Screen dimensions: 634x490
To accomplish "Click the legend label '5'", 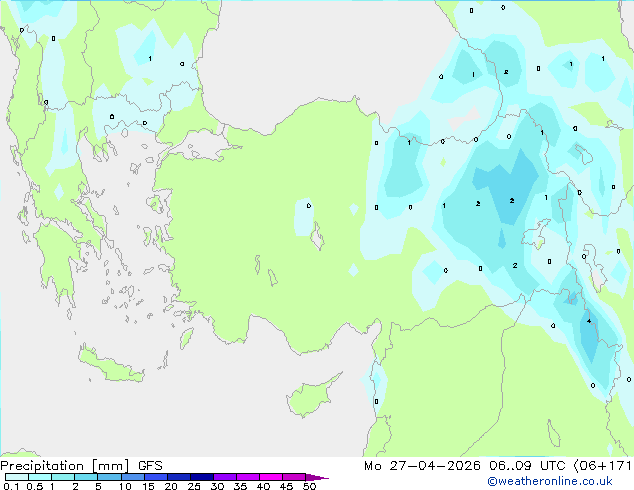I will [x=98, y=486].
